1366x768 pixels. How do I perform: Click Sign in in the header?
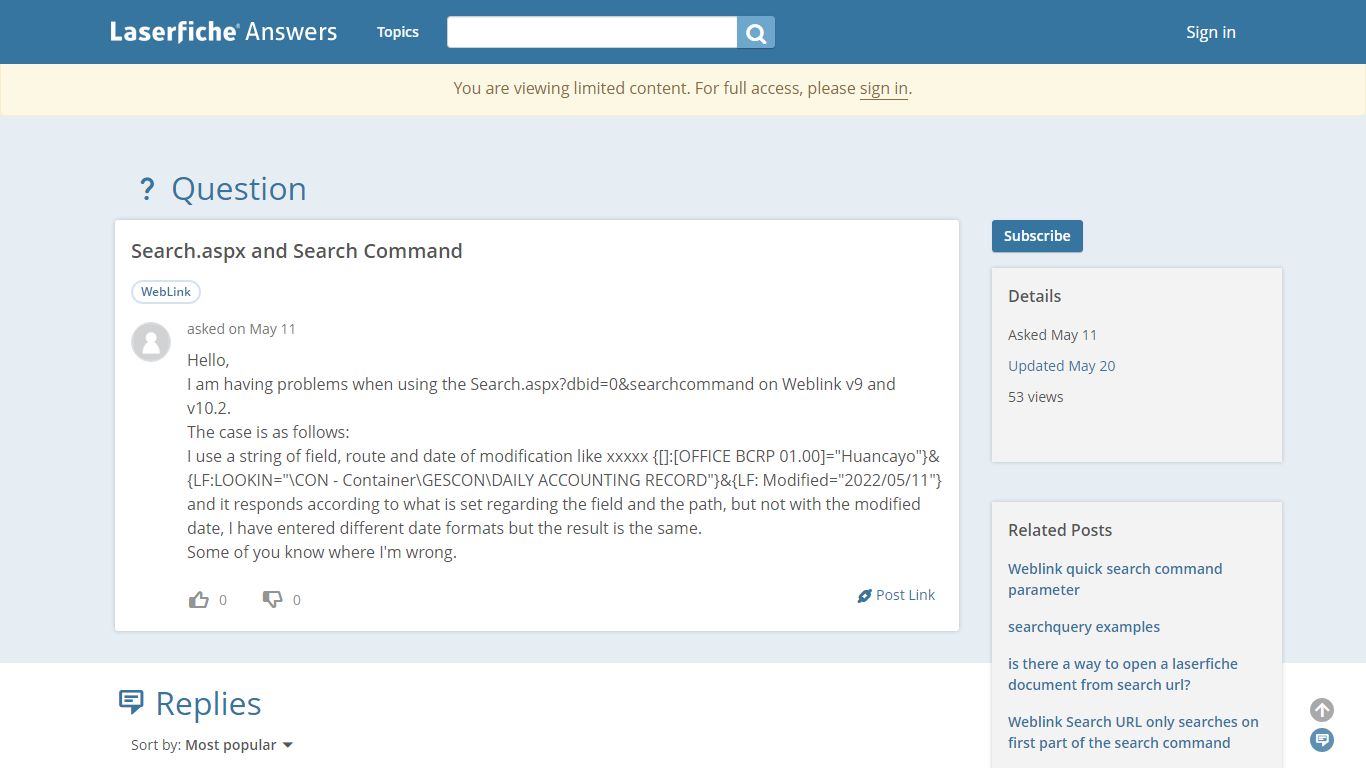pyautogui.click(x=1211, y=32)
